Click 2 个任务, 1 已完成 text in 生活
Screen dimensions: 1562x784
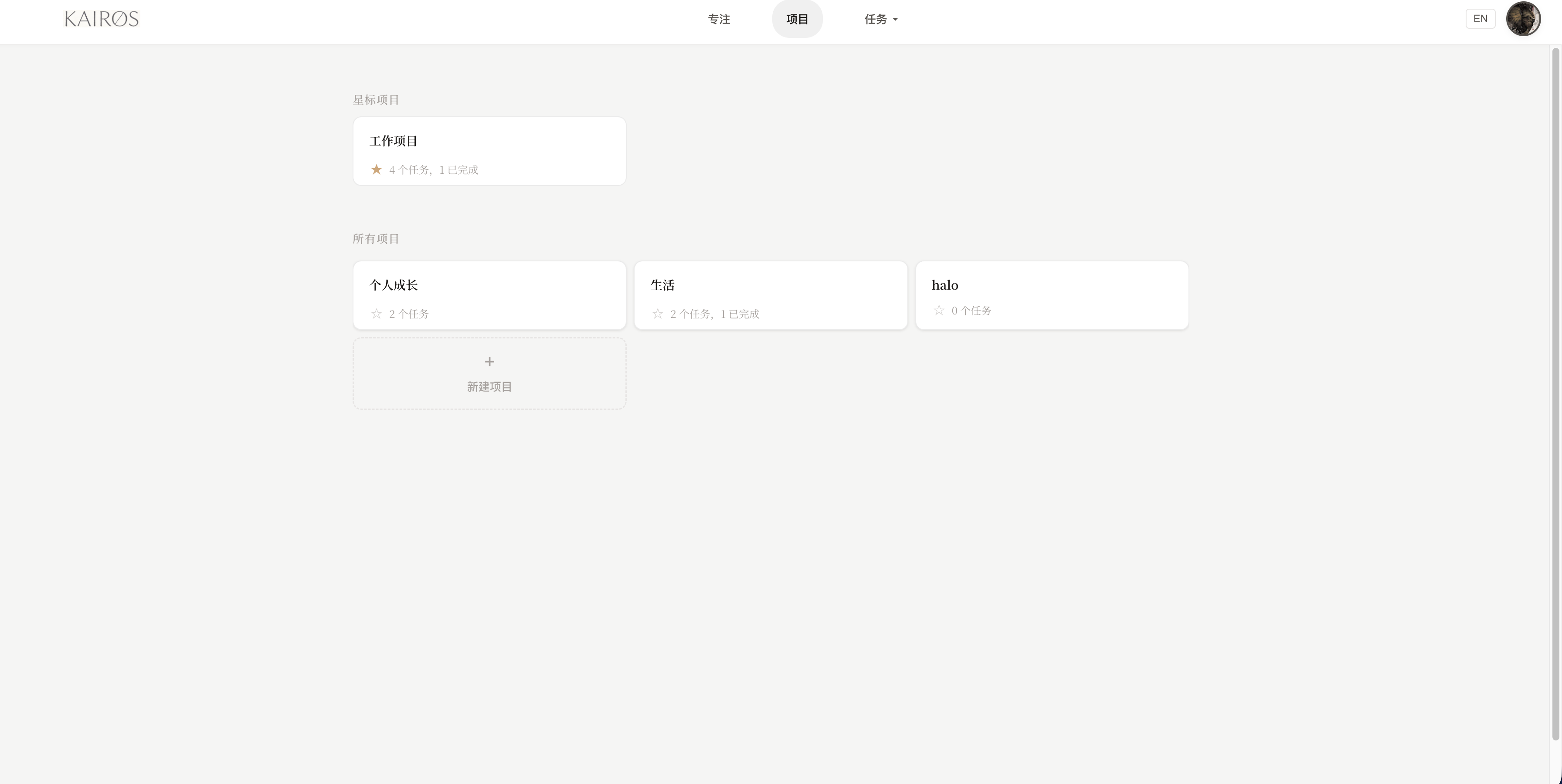[x=715, y=314]
